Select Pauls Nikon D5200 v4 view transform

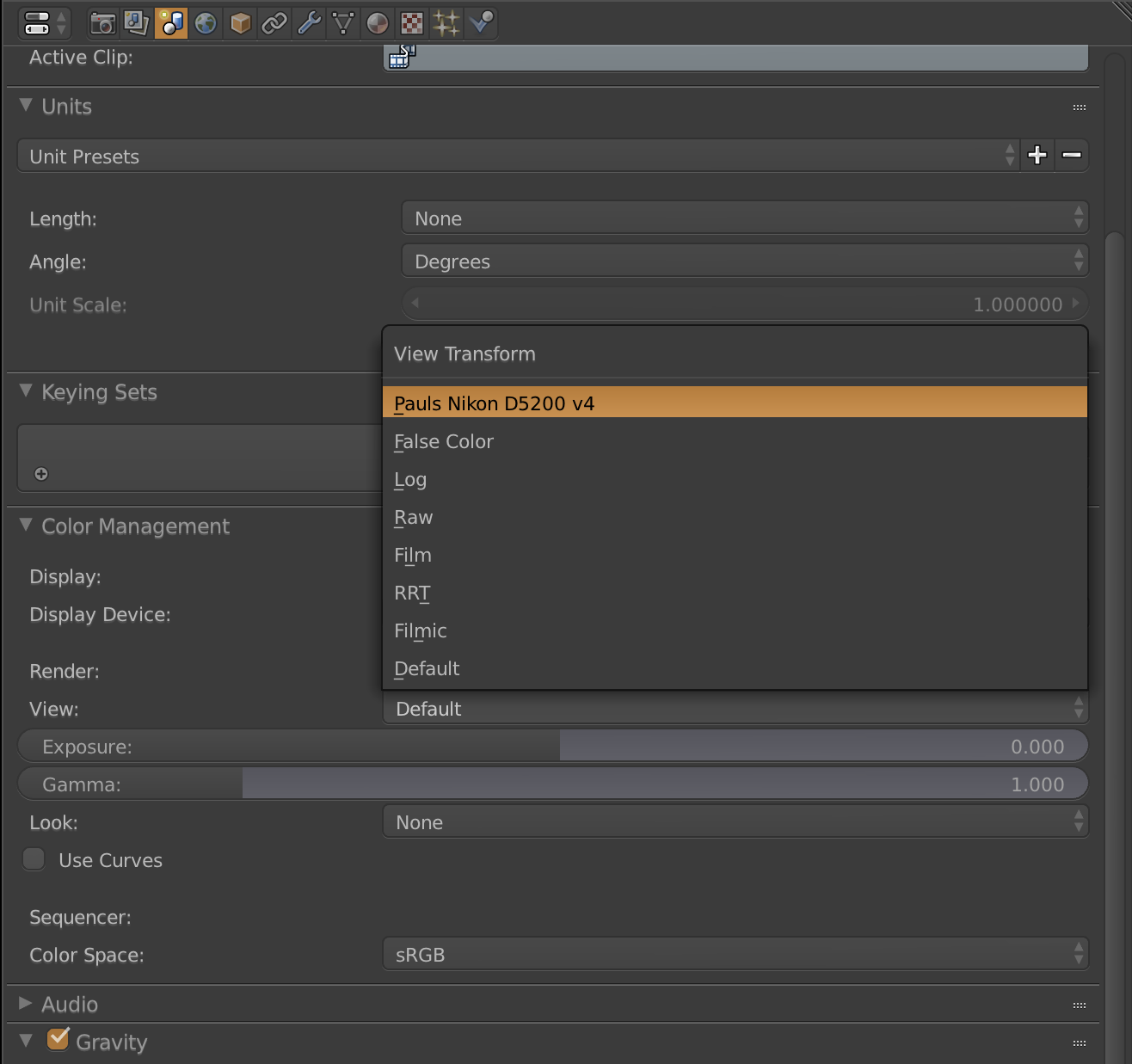(735, 403)
